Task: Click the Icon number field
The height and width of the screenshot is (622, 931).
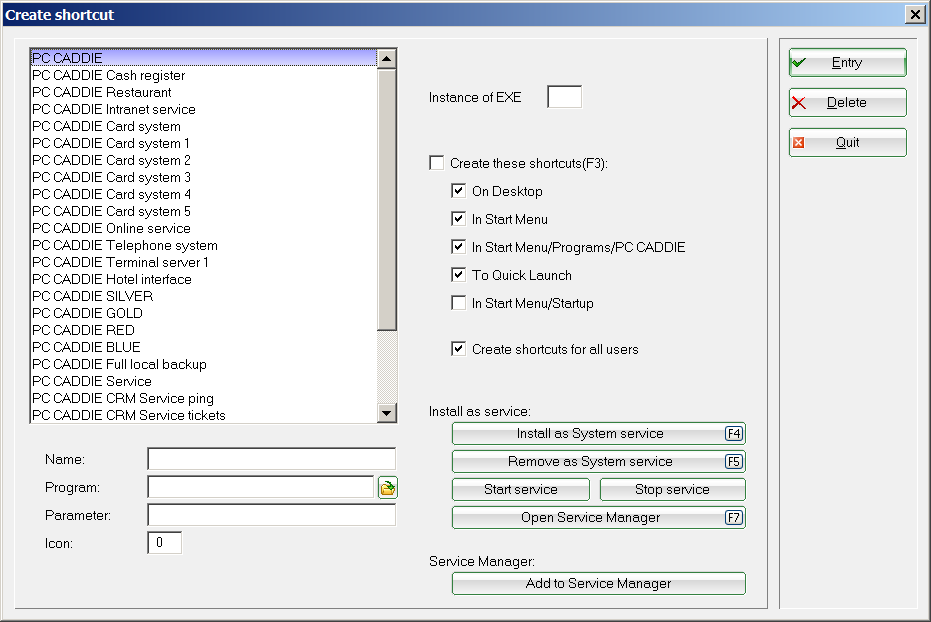Action: tap(164, 542)
